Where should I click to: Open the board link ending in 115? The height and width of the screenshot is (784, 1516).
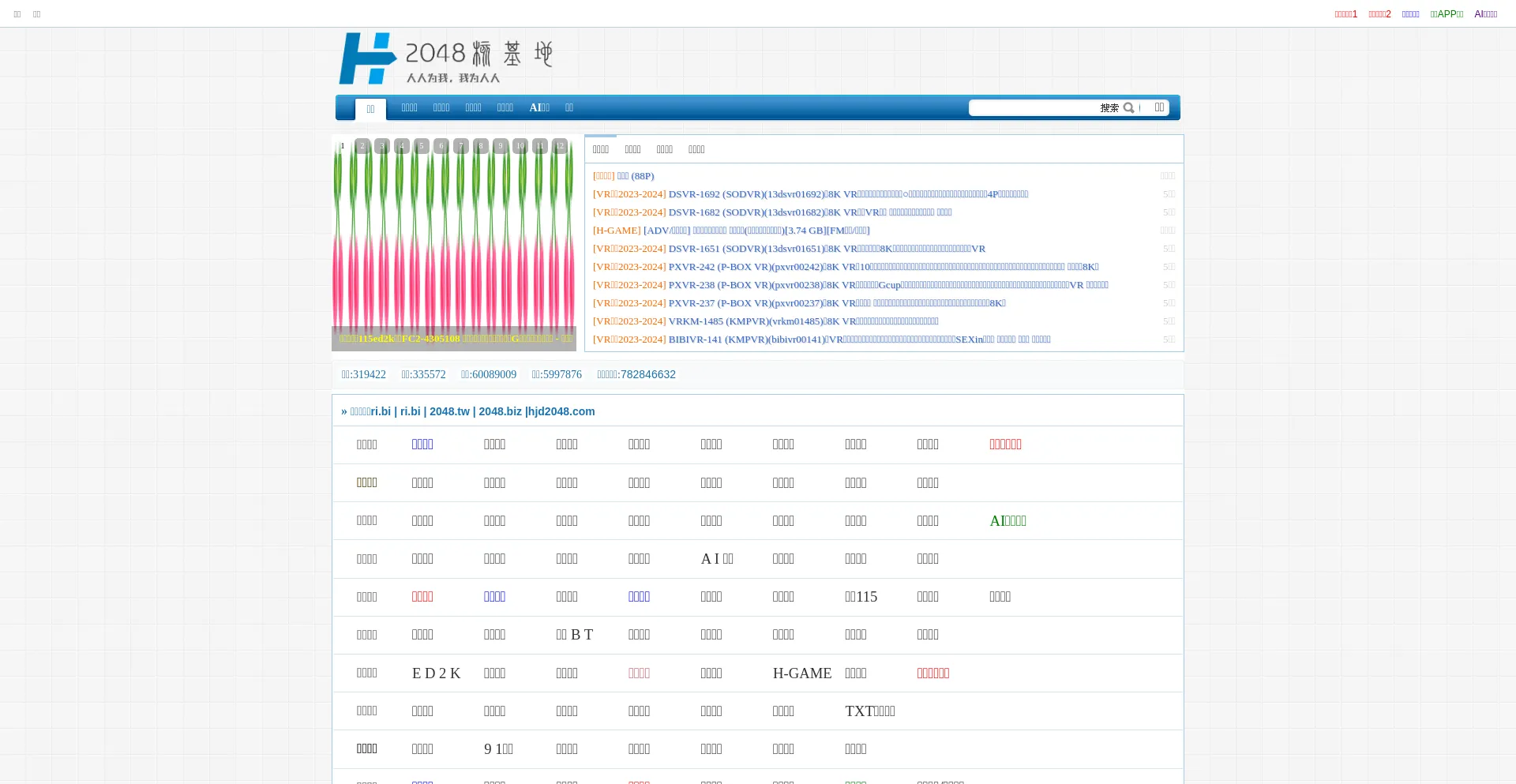pos(861,597)
